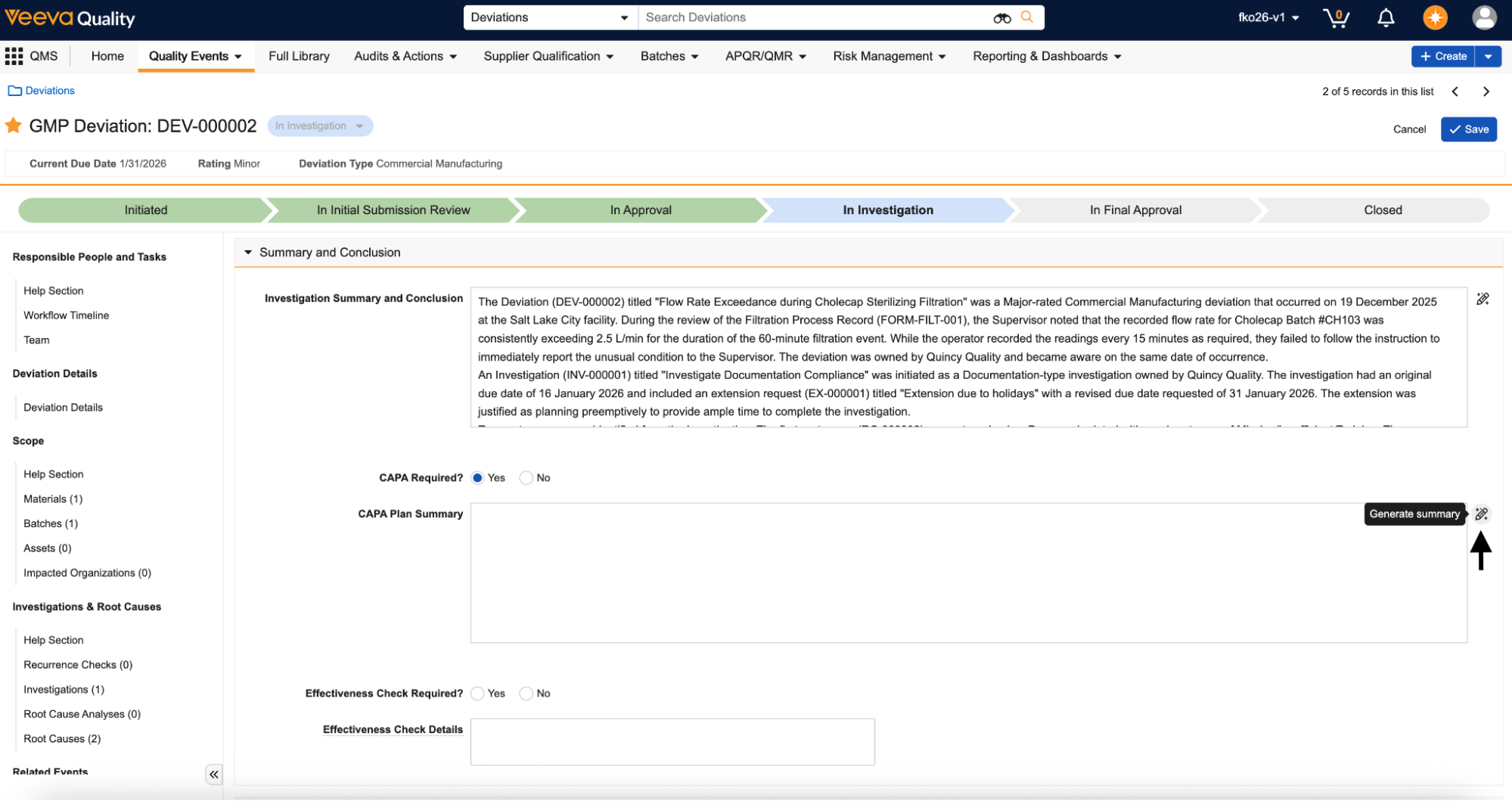Open the notifications bell
Image resolution: width=1512 pixels, height=801 pixels.
pos(1386,17)
